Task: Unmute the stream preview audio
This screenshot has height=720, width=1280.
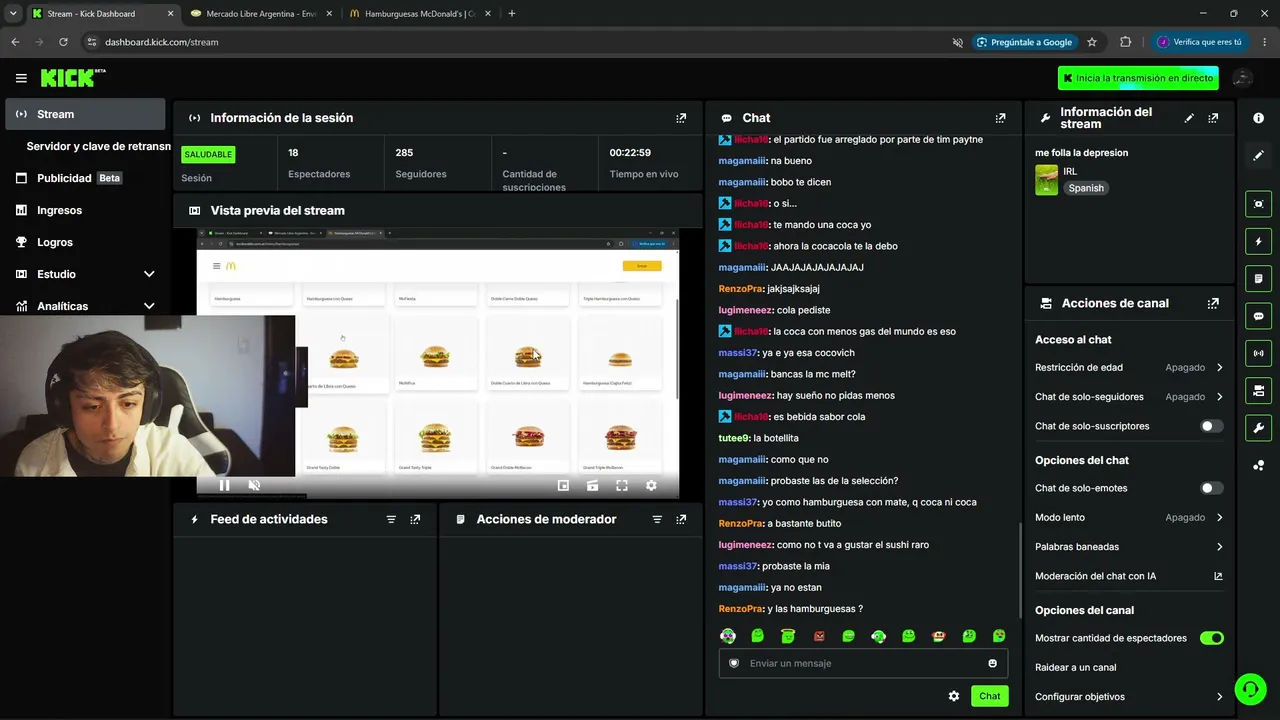Action: click(x=254, y=485)
